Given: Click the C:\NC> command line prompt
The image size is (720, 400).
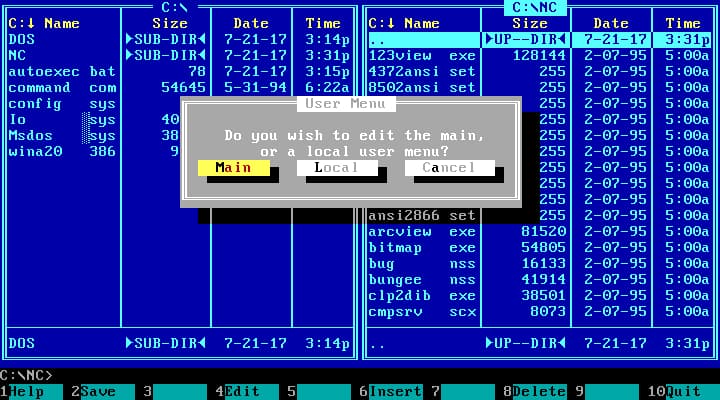Looking at the screenshot, I should click(x=27, y=376).
